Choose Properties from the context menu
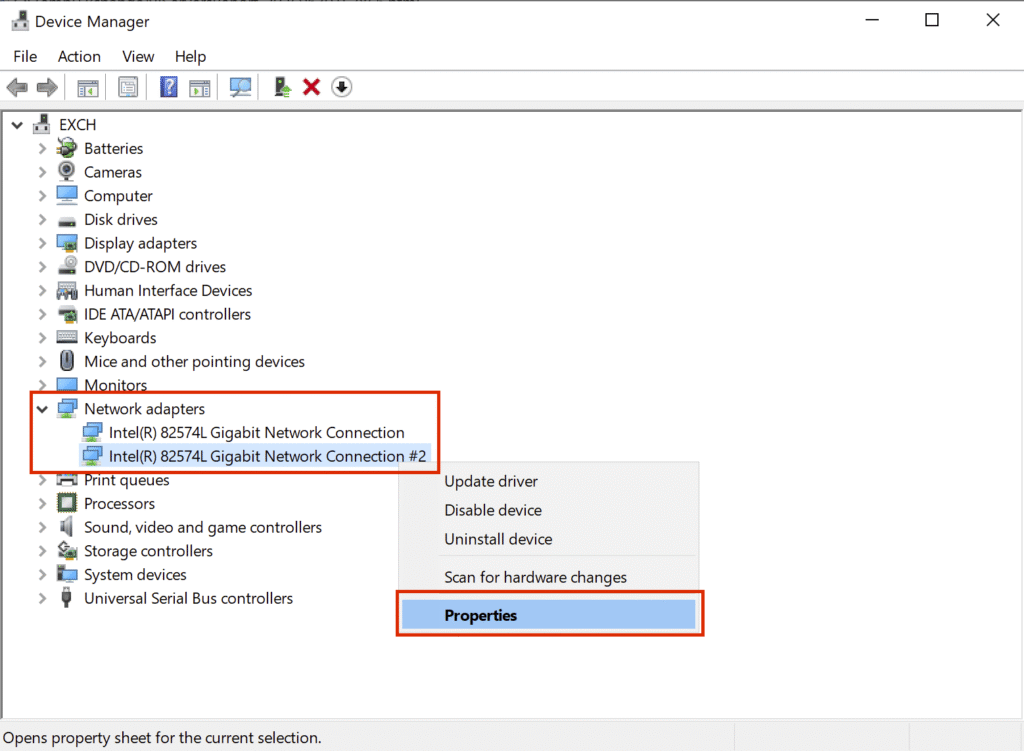The height and width of the screenshot is (751, 1024). tap(481, 615)
